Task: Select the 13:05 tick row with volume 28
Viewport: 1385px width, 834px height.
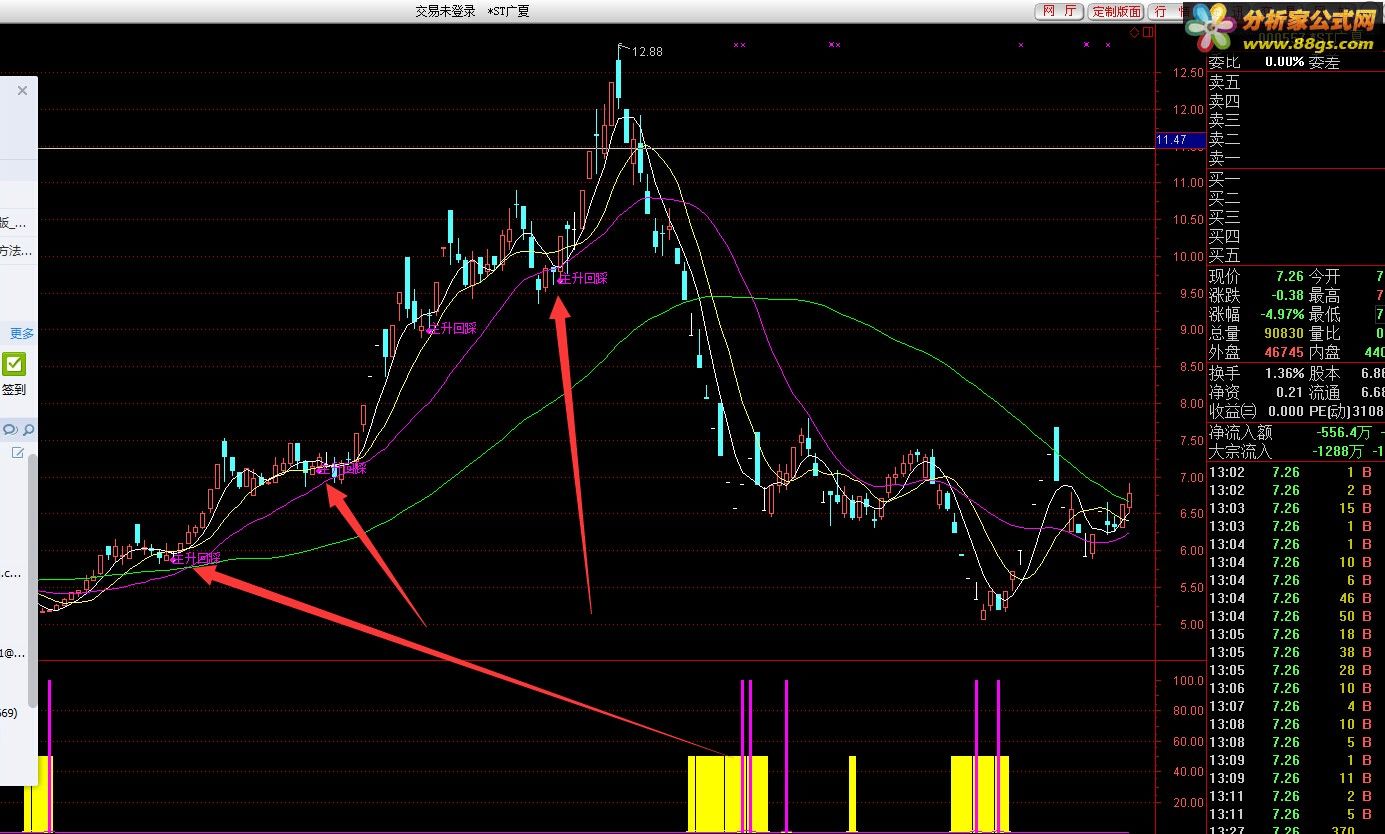Action: pos(1296,670)
